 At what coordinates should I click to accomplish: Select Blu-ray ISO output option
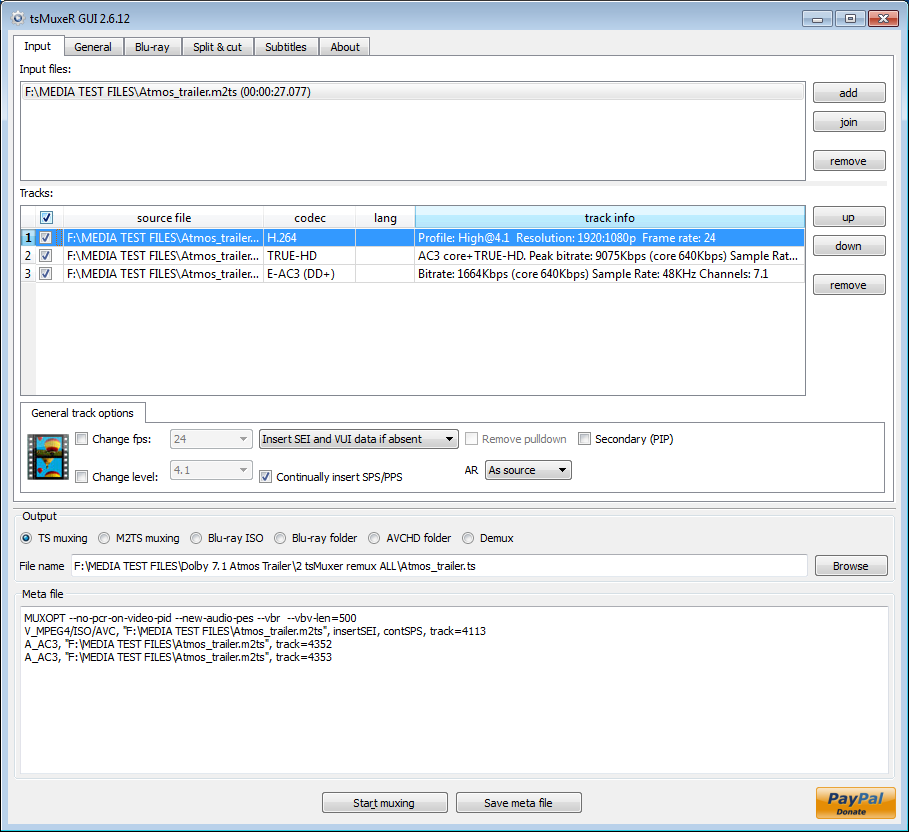point(196,538)
